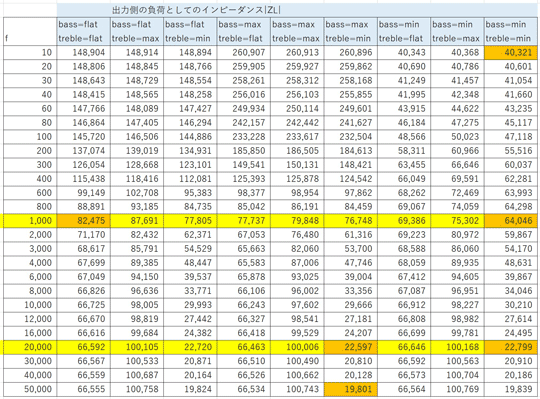
Task: Click the orange cell showing 40,321
Action: [x=510, y=53]
